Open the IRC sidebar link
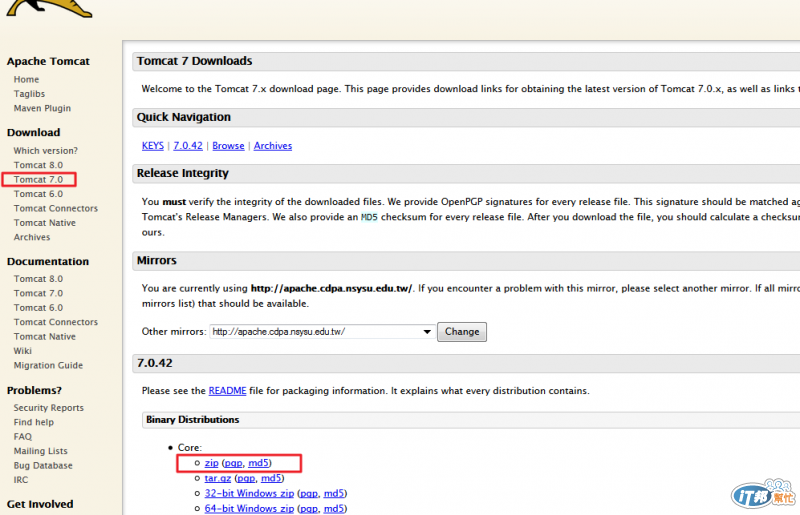The image size is (800, 515). (21, 480)
